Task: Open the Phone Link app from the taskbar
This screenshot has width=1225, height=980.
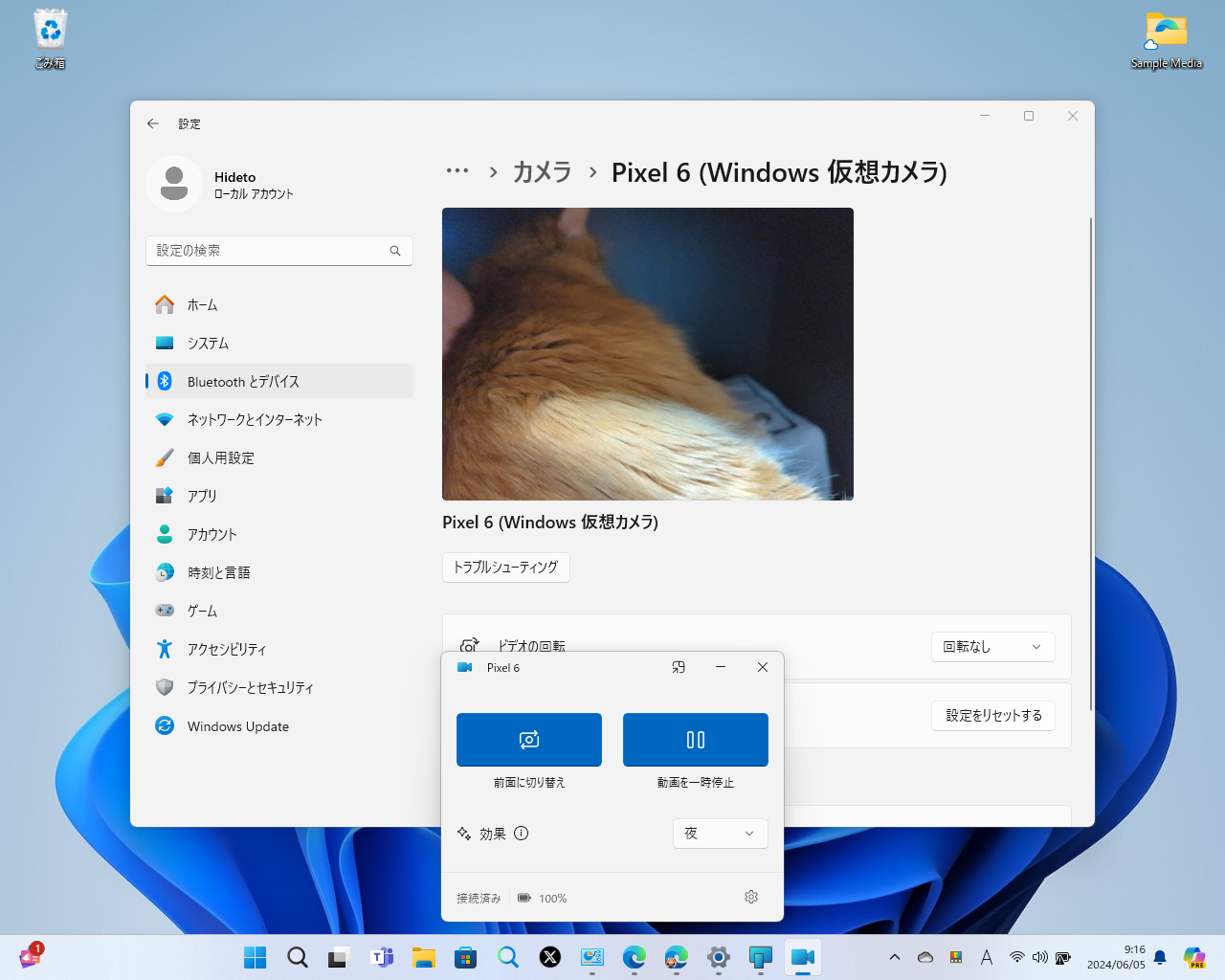Action: click(x=760, y=956)
